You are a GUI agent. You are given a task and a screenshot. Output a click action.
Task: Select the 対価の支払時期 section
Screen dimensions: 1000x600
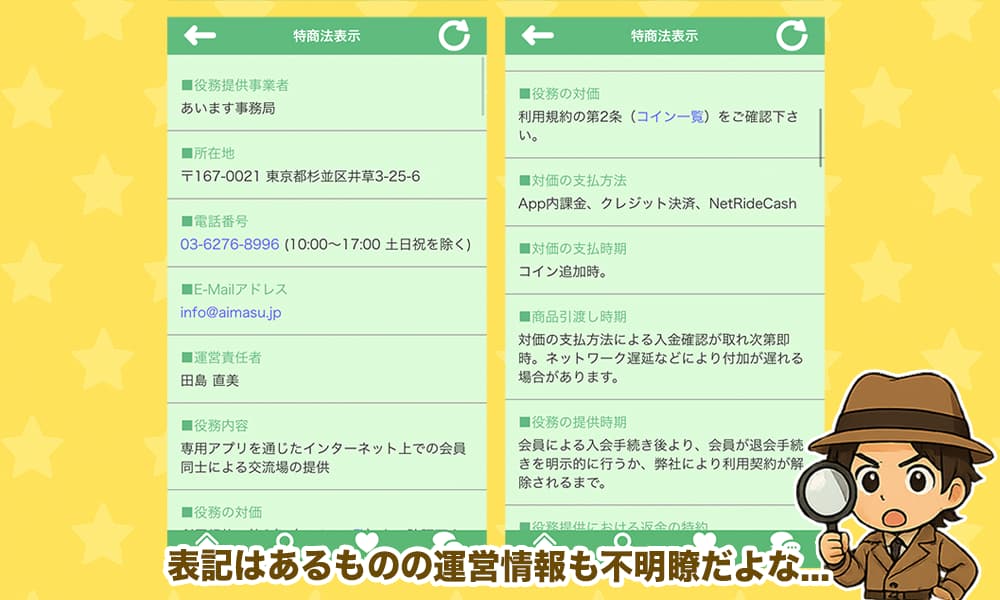point(663,260)
